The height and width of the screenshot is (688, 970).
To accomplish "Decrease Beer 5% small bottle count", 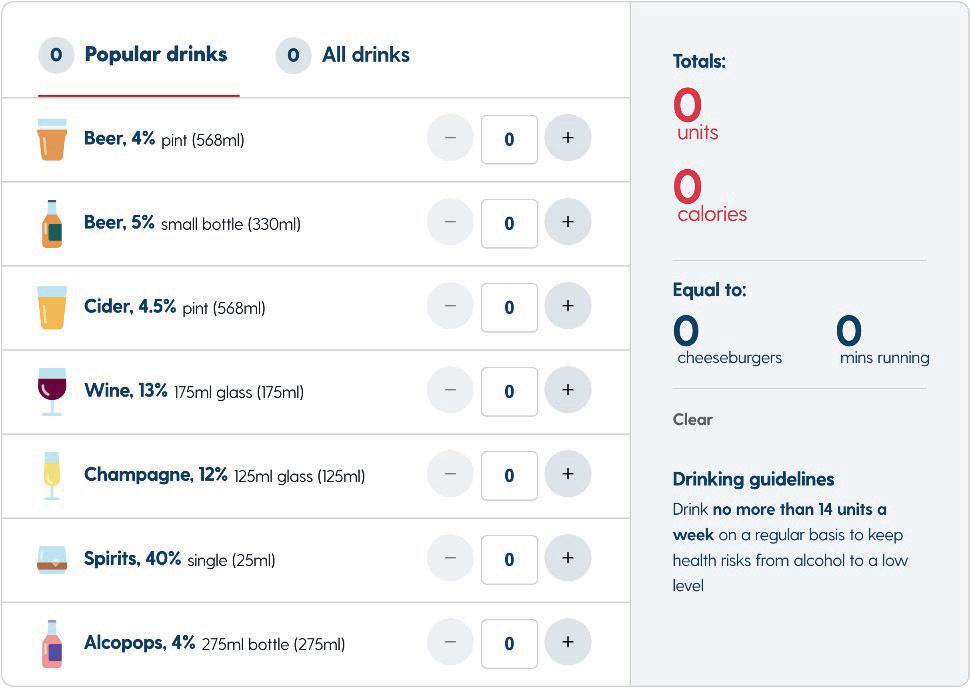I will 450,222.
